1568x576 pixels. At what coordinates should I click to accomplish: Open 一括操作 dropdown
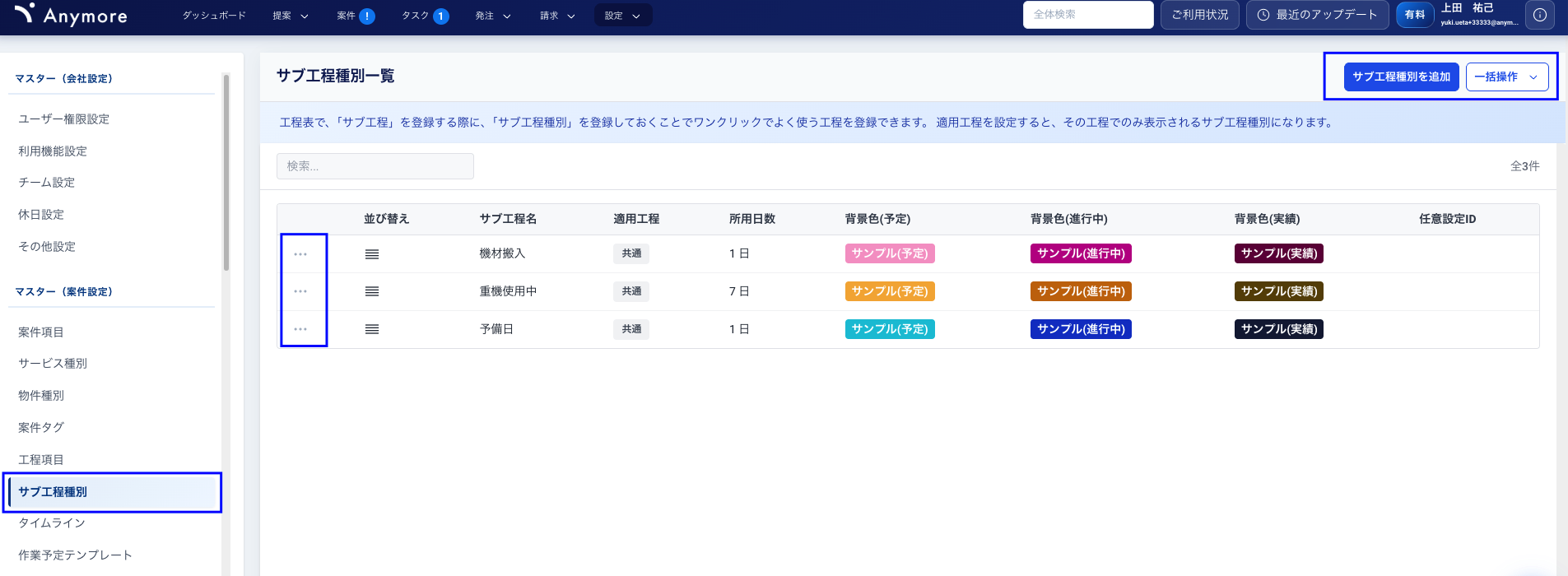click(1507, 77)
